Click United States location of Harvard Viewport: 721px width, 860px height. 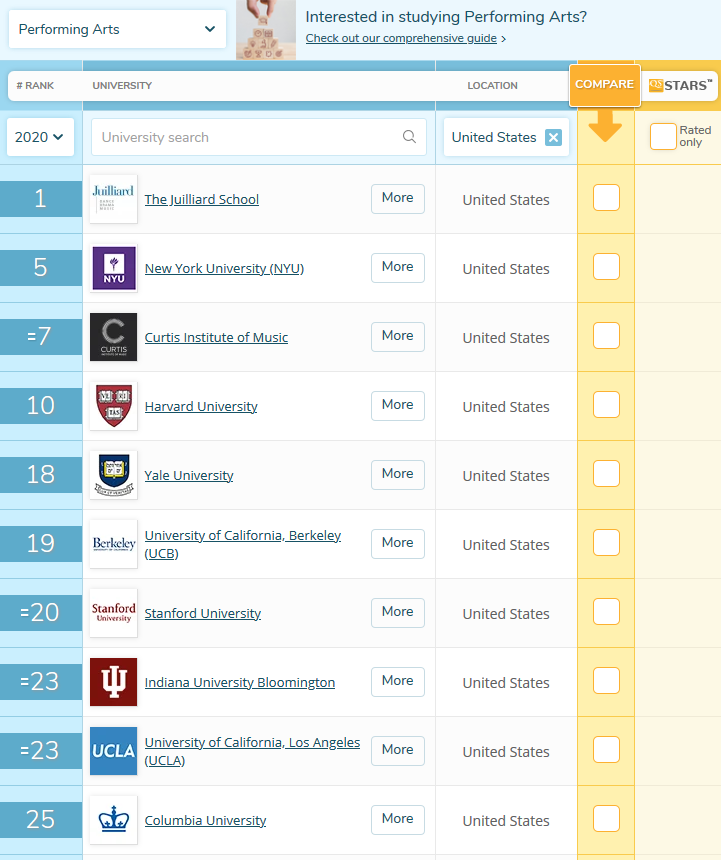[x=506, y=407]
